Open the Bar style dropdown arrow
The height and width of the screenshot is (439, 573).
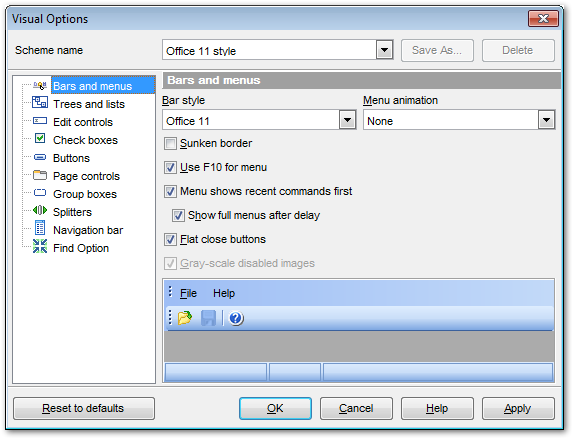coord(348,120)
